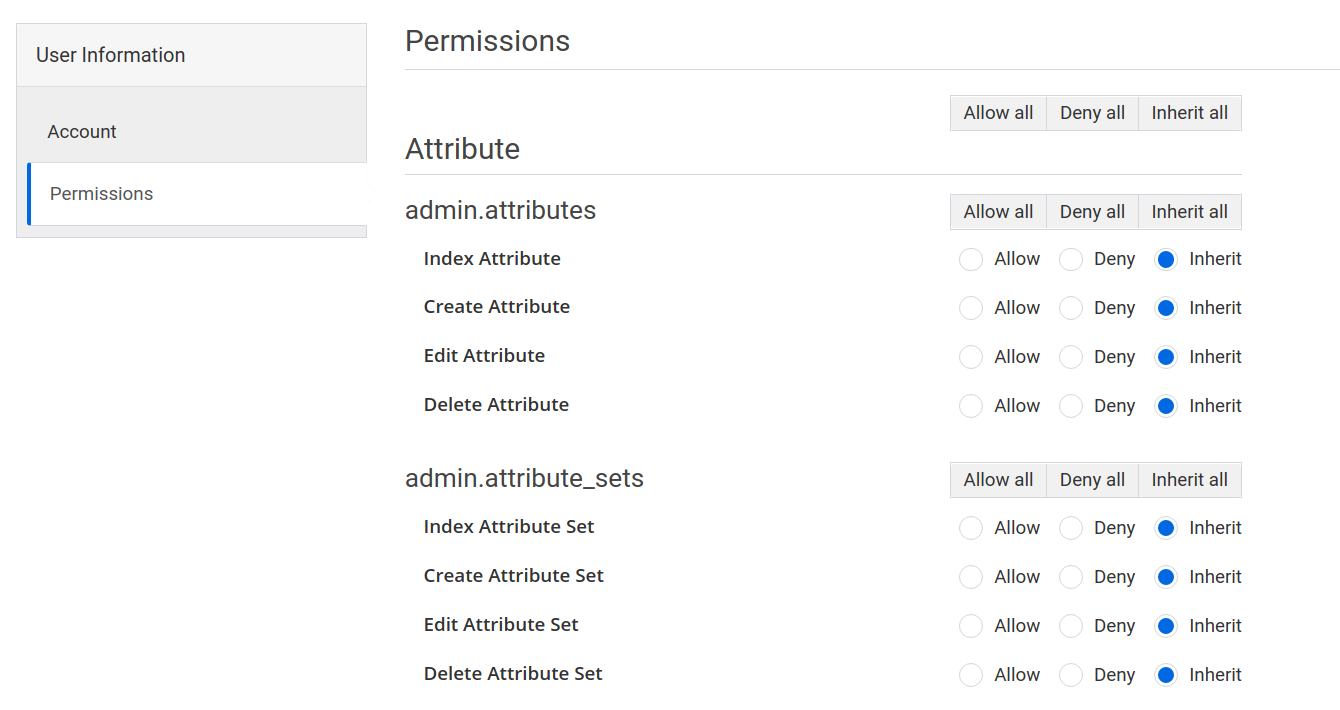Viewport: 1340px width, 710px height.
Task: Click Deny all next to the Permissions heading
Action: [x=1091, y=112]
